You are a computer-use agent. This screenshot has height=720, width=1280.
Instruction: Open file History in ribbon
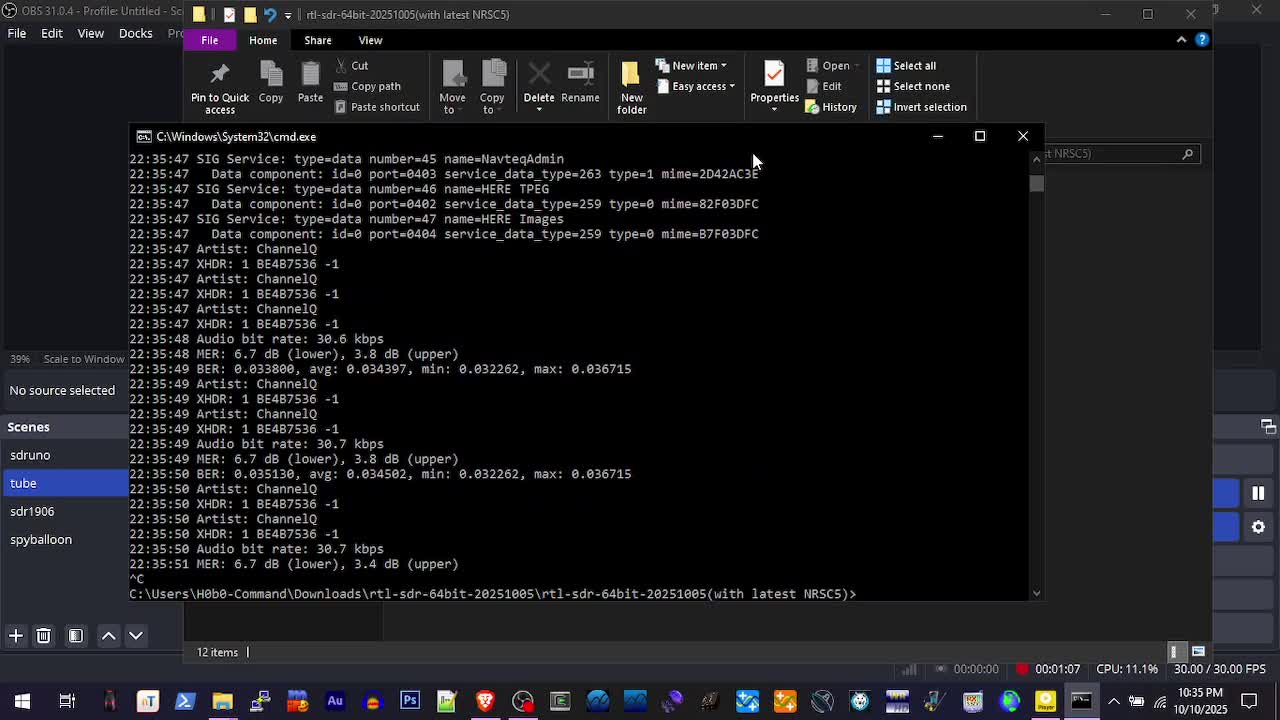pos(831,107)
